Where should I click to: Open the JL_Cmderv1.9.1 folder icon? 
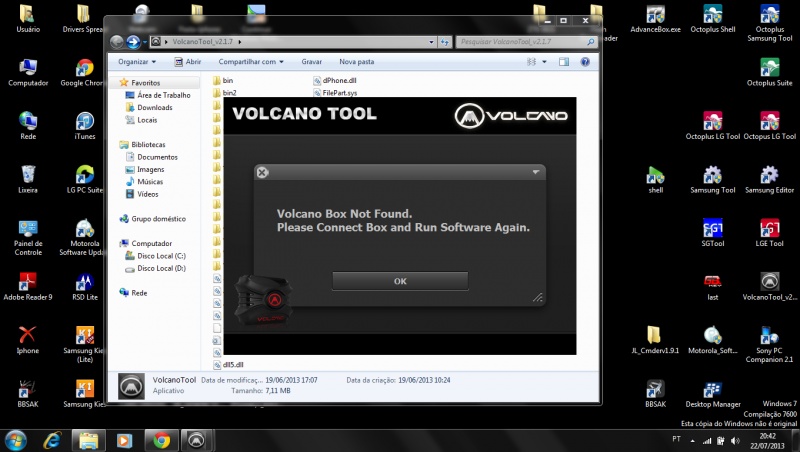[x=655, y=340]
